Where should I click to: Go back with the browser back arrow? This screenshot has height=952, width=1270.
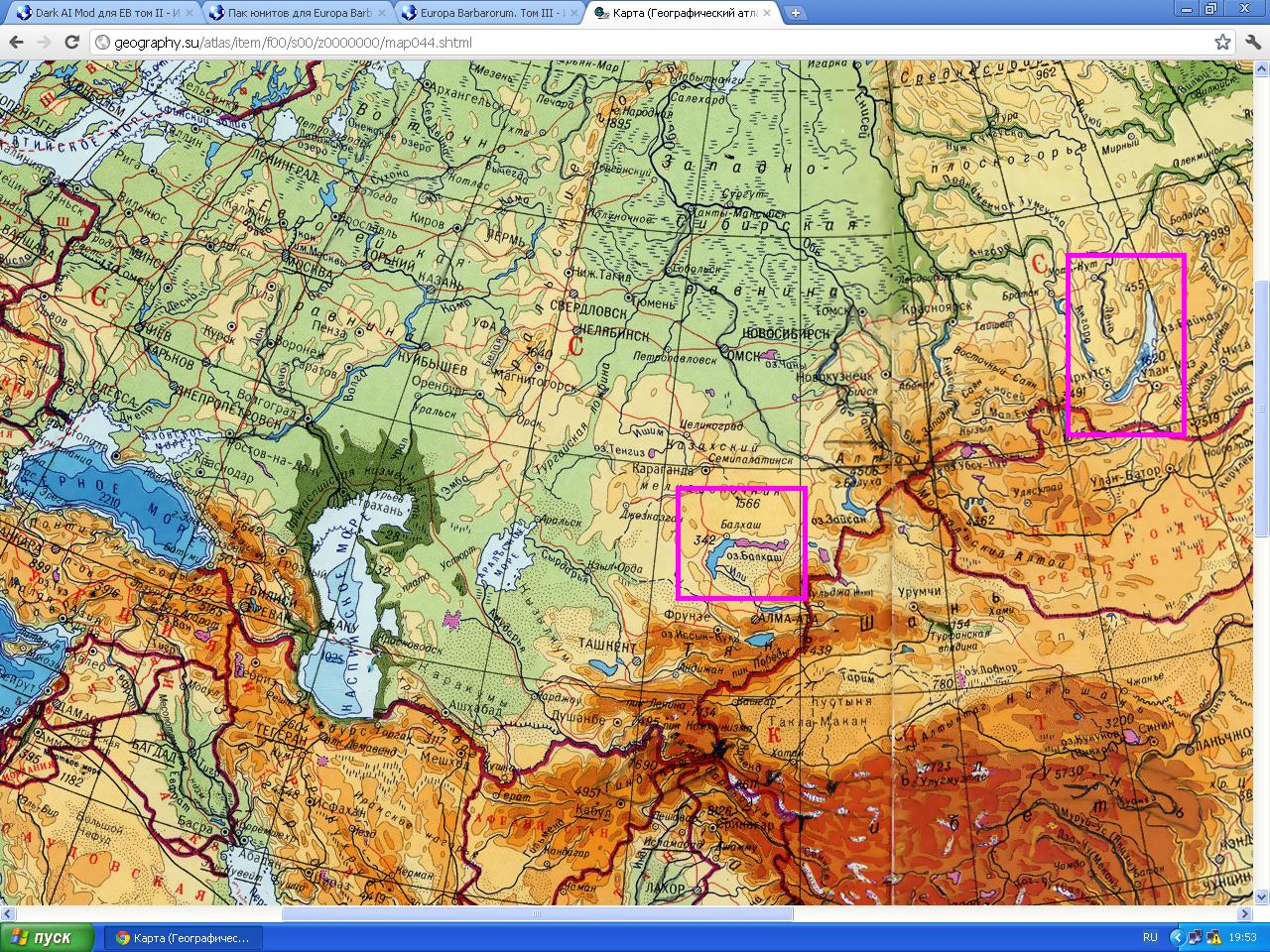tap(16, 43)
